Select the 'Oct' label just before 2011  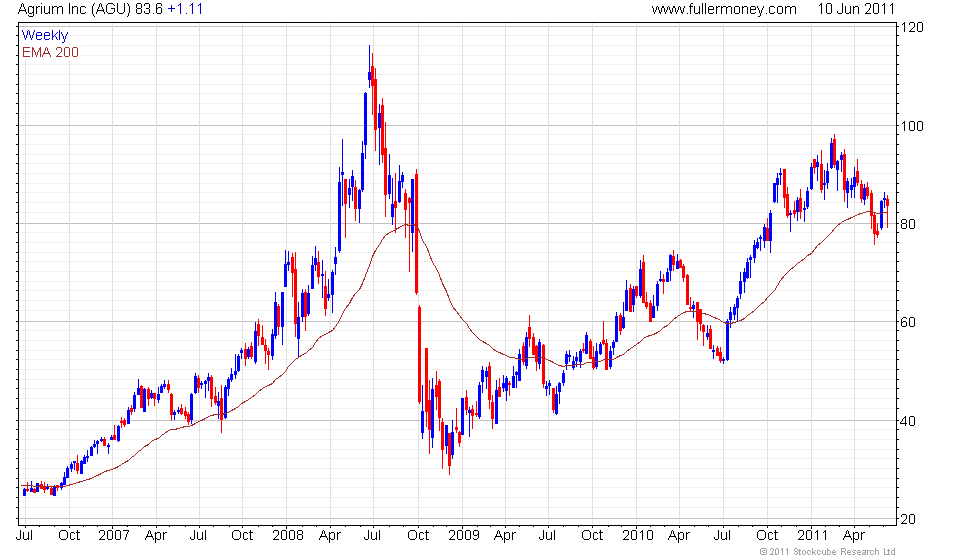click(x=767, y=536)
